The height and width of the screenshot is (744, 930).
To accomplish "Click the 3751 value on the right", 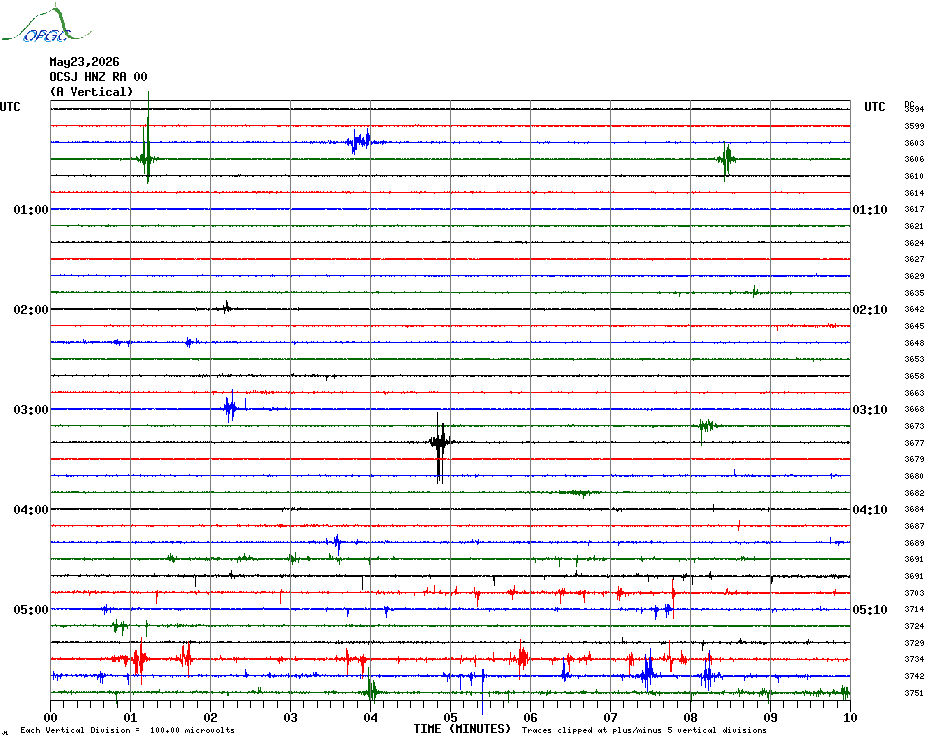I will point(914,692).
